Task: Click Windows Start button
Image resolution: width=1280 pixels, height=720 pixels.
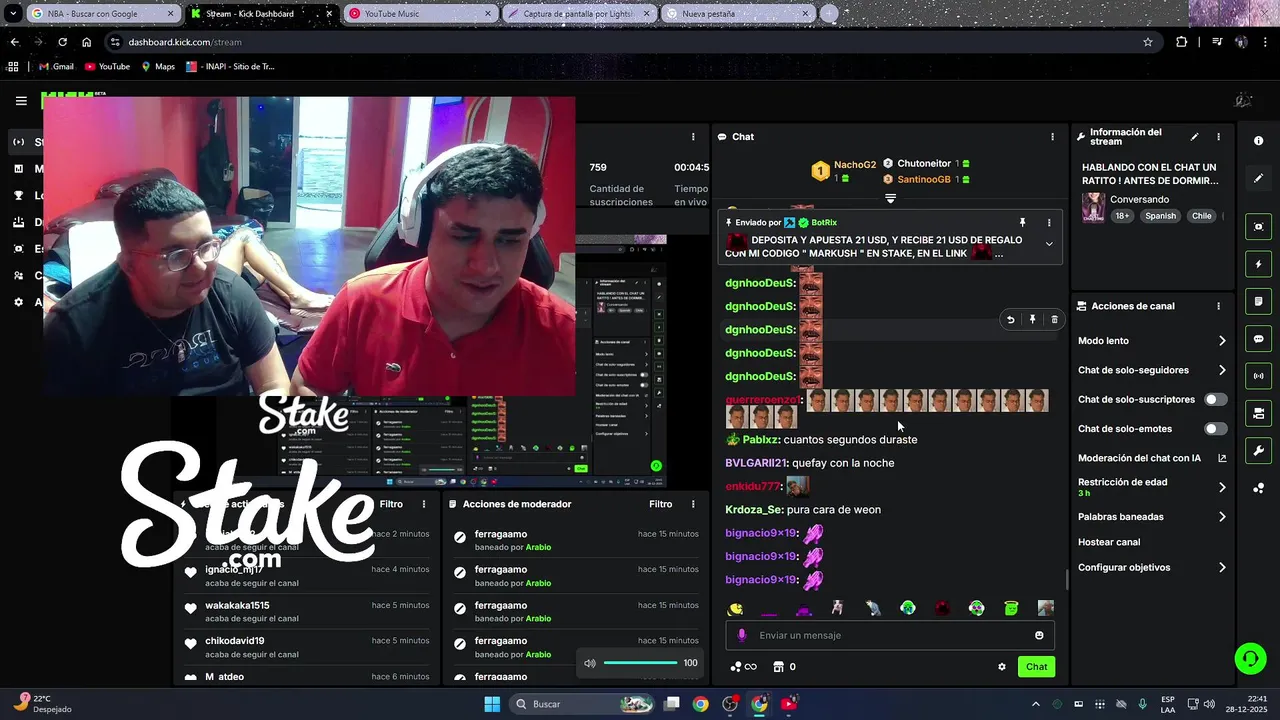Action: [x=492, y=704]
